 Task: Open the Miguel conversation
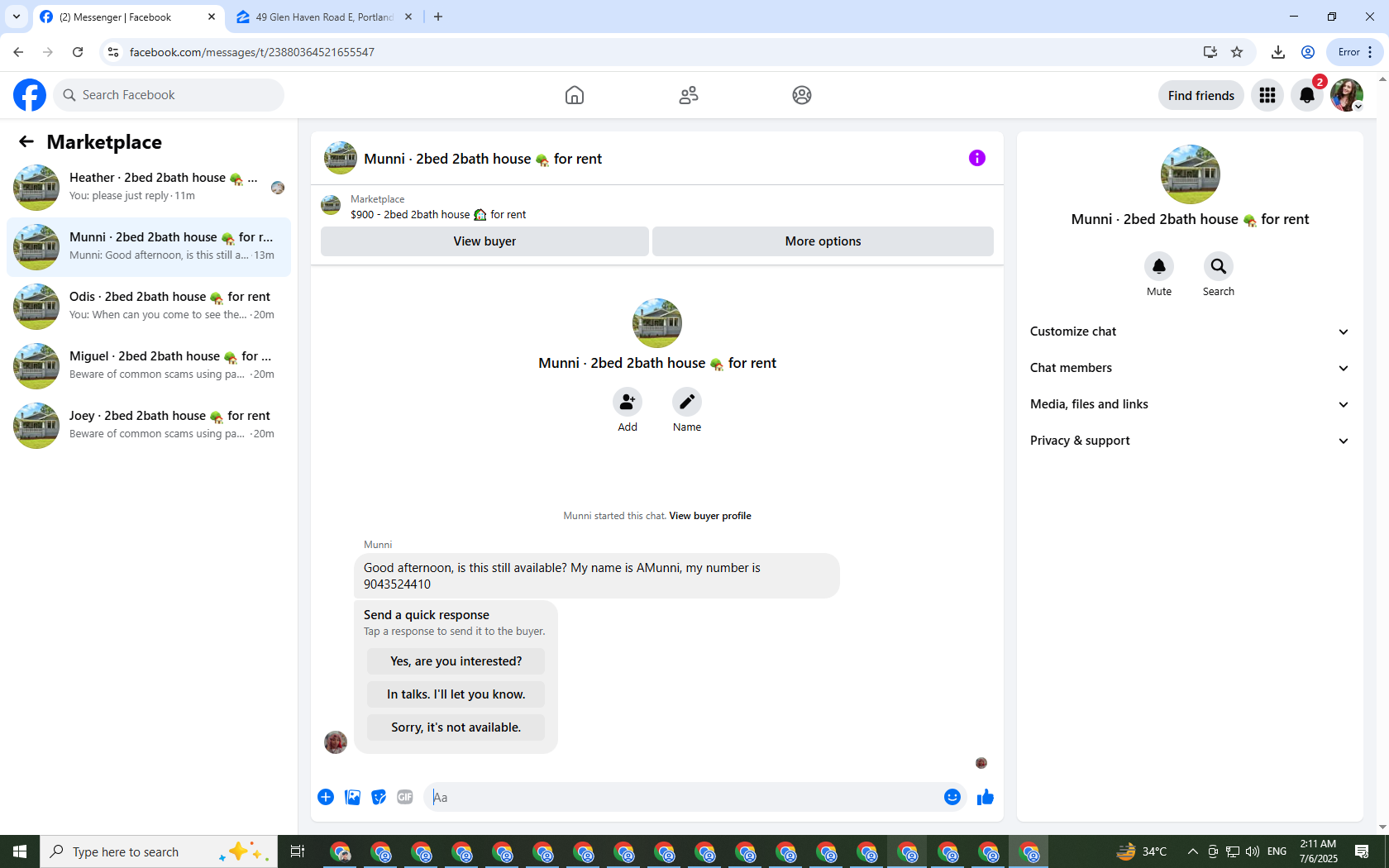click(149, 366)
